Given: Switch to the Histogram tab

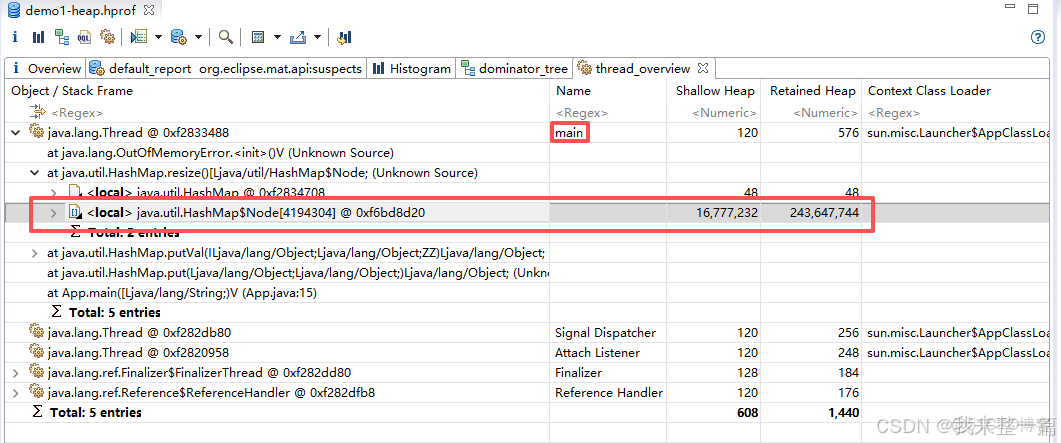Looking at the screenshot, I should (411, 69).
